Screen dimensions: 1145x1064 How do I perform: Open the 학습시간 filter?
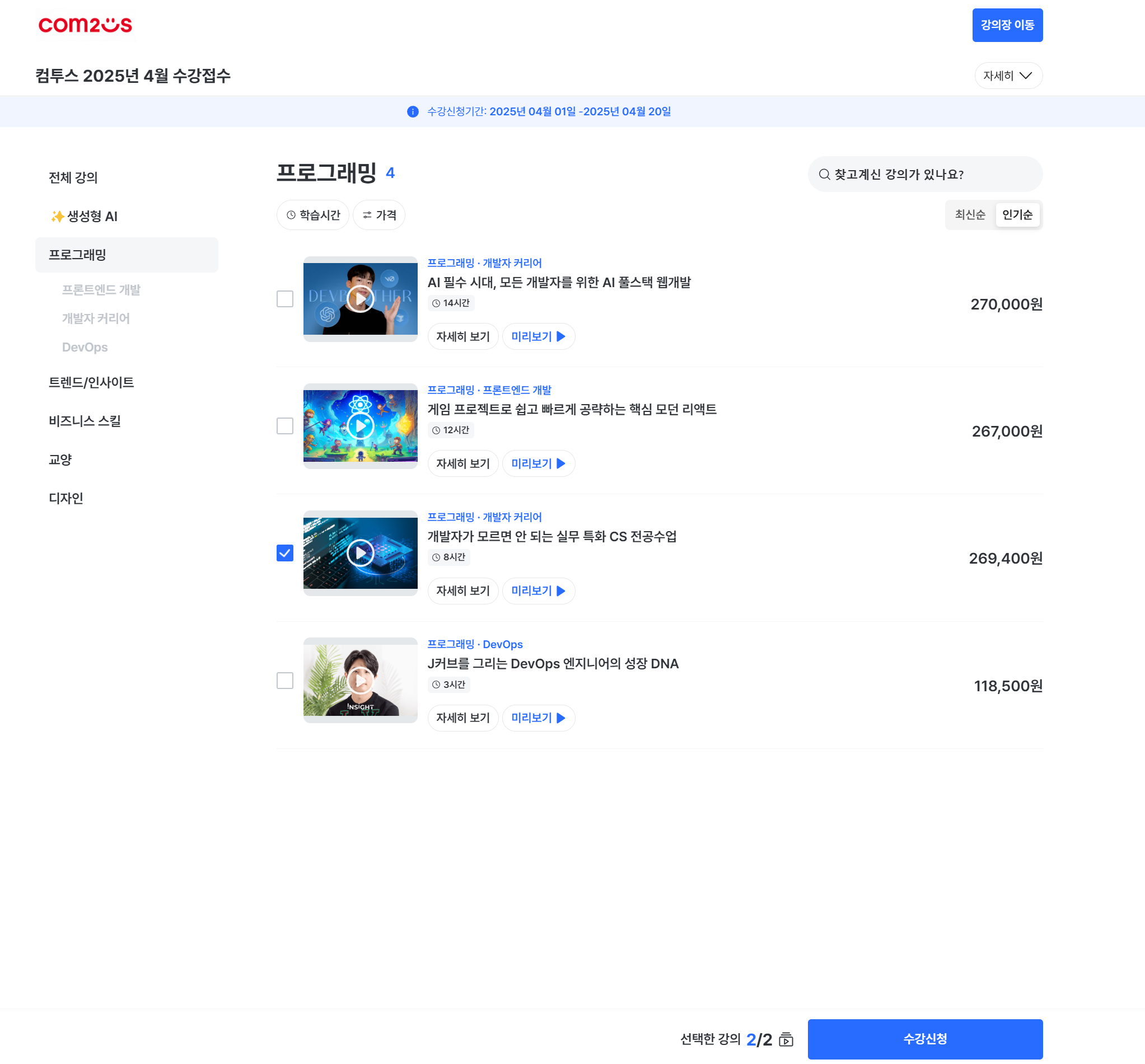pyautogui.click(x=313, y=215)
